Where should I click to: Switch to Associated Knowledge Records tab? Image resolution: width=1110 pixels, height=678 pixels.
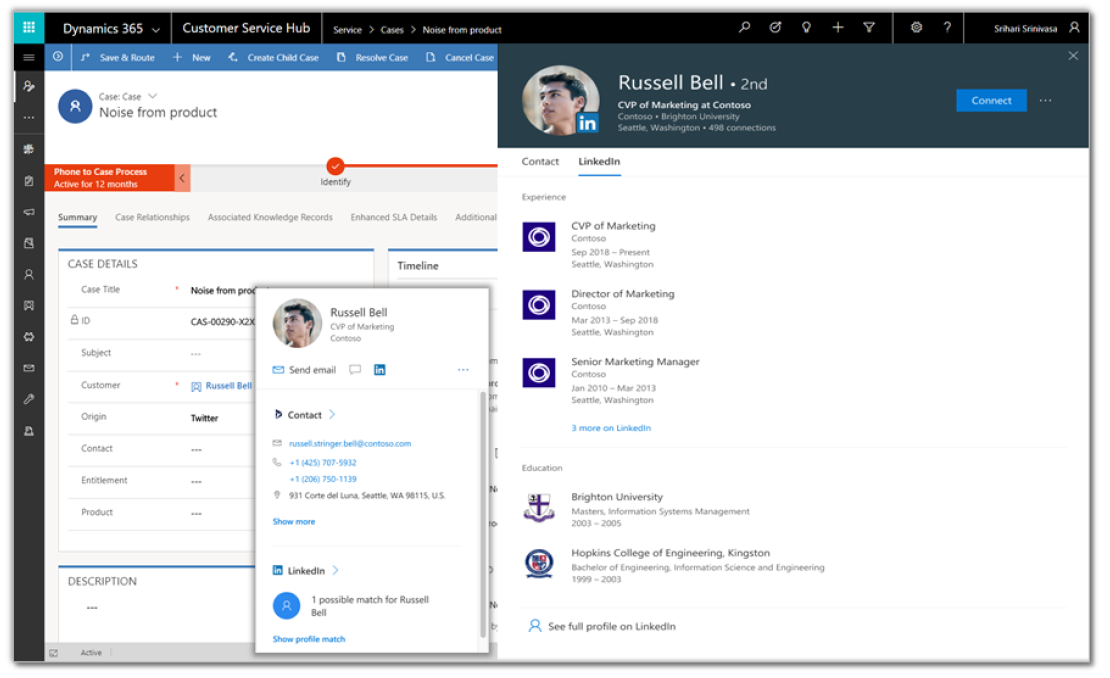[x=270, y=217]
